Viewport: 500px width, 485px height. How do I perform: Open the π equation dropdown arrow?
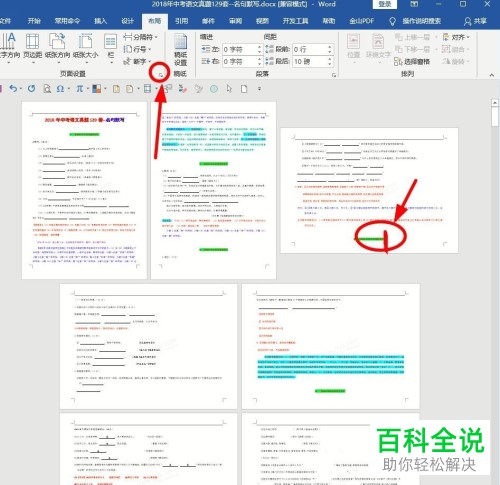[88, 89]
